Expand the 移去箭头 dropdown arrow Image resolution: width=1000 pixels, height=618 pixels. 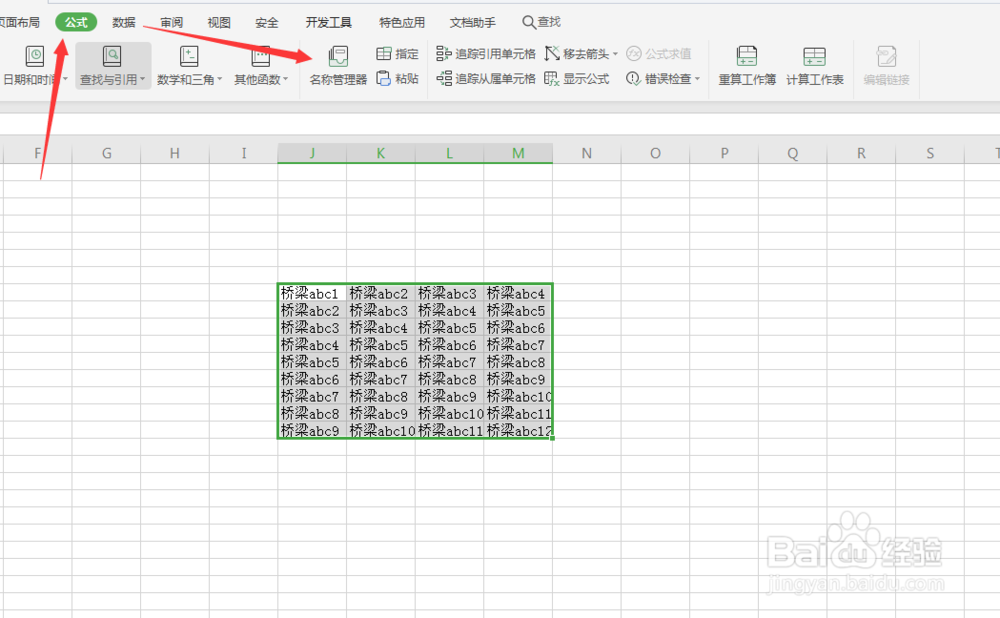[615, 54]
